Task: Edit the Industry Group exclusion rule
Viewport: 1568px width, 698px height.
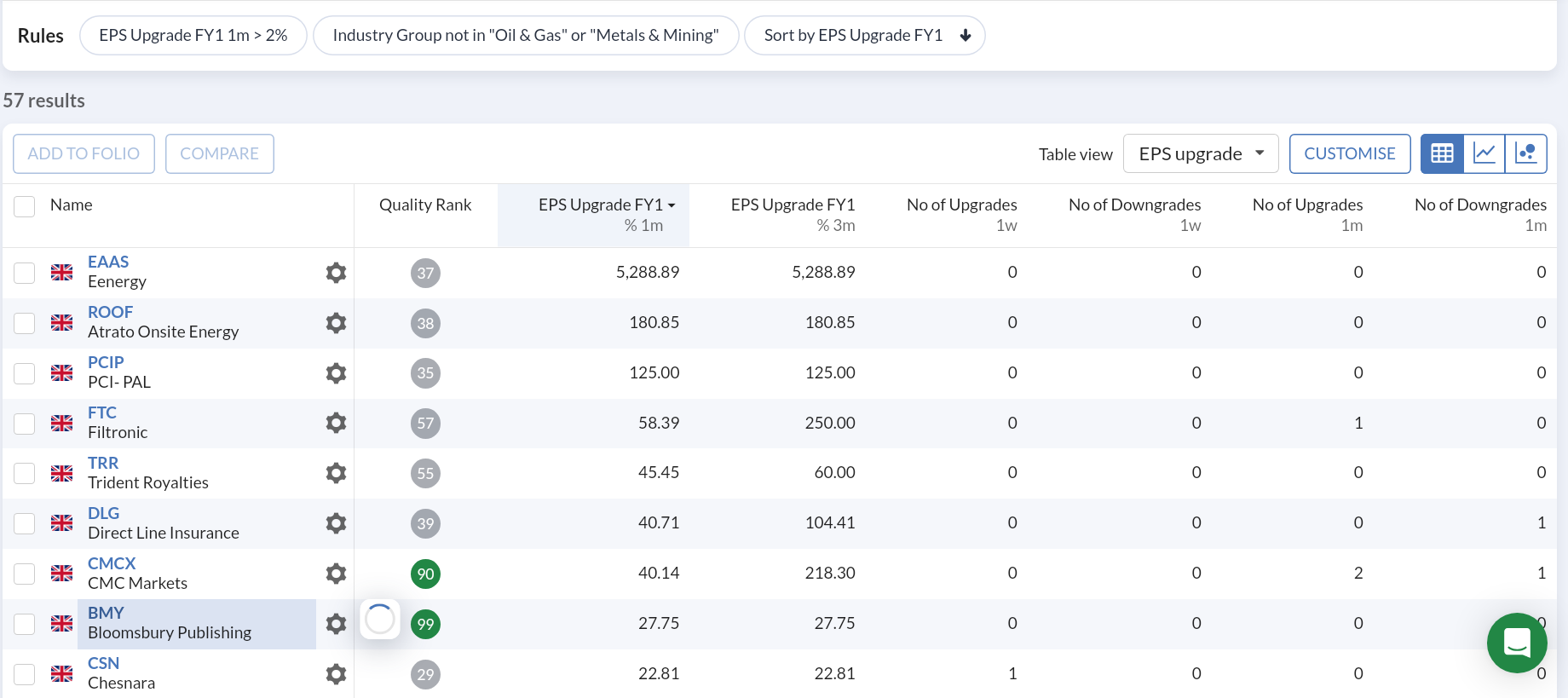Action: click(x=526, y=36)
